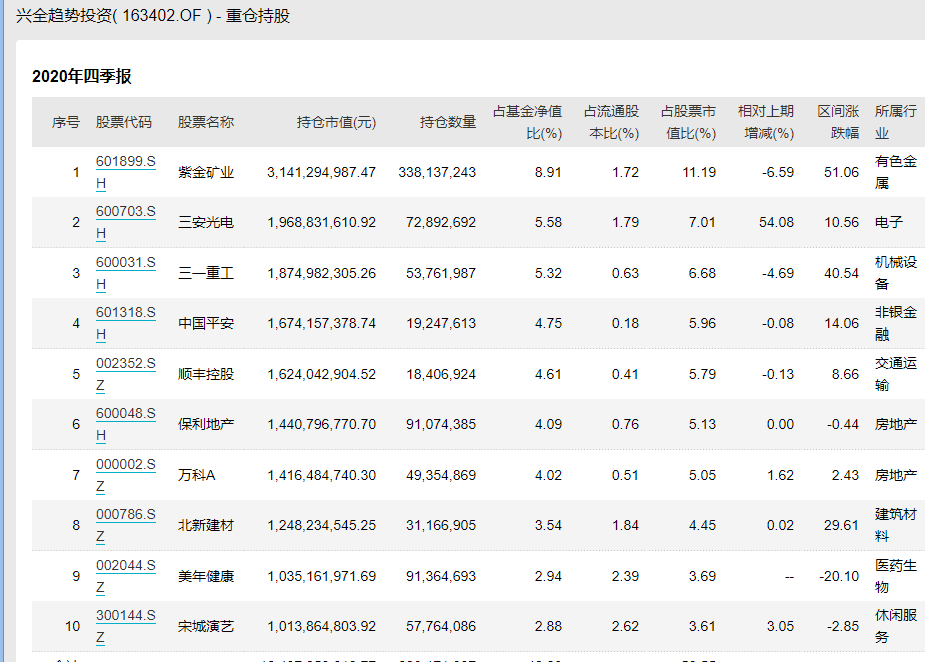
Task: Click holding quantity 49,354,869
Action: (441, 475)
